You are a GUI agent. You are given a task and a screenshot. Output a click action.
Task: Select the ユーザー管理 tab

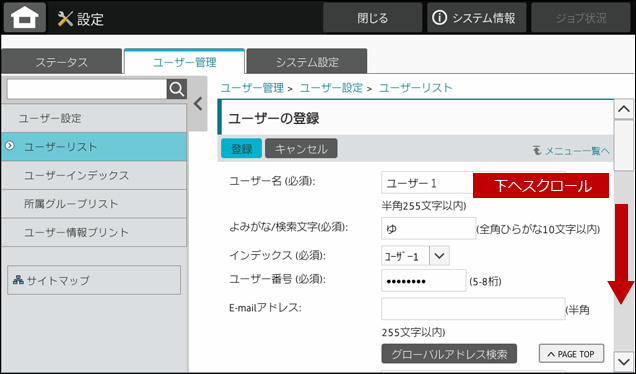pos(185,62)
